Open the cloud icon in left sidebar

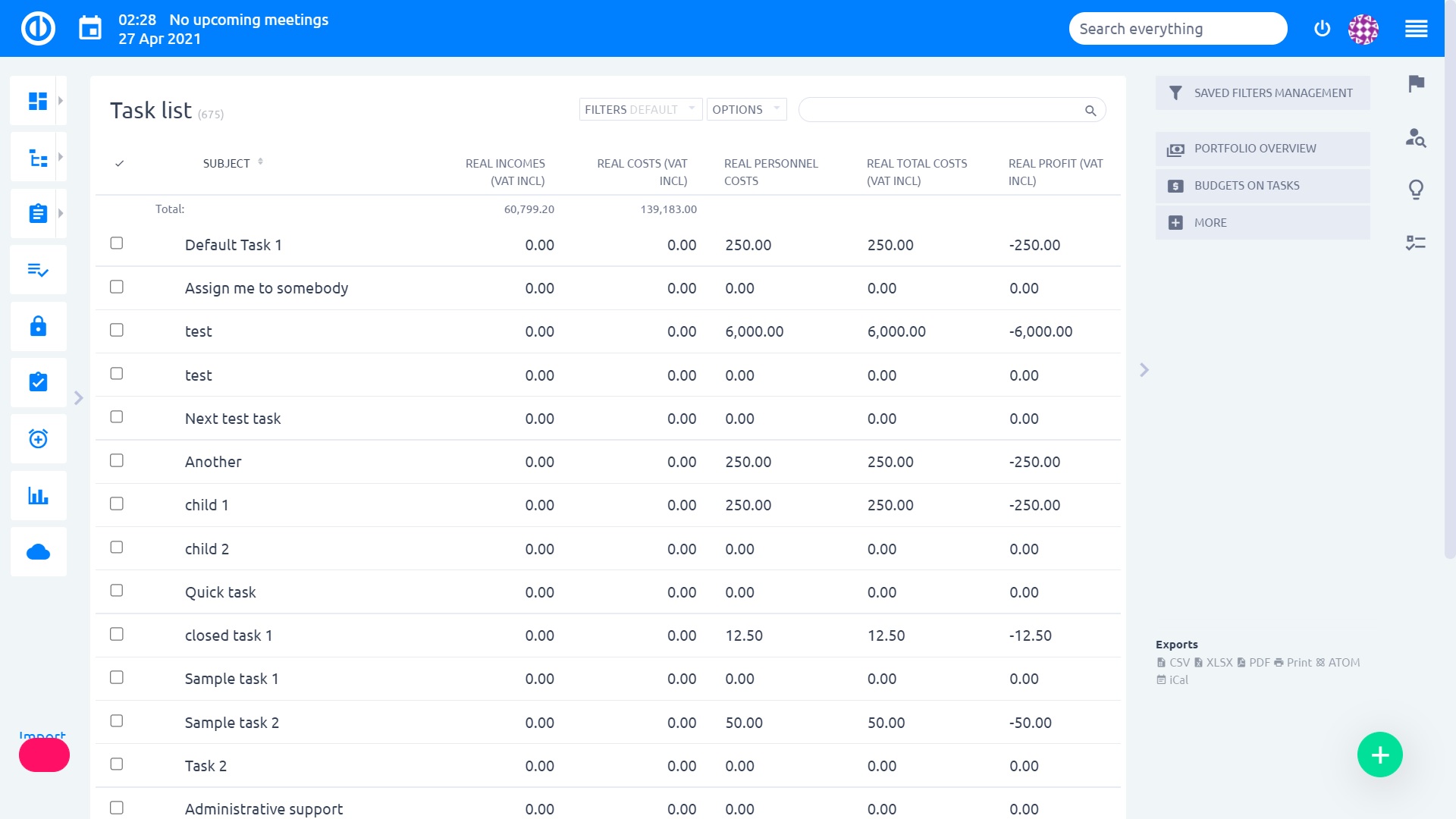(38, 552)
